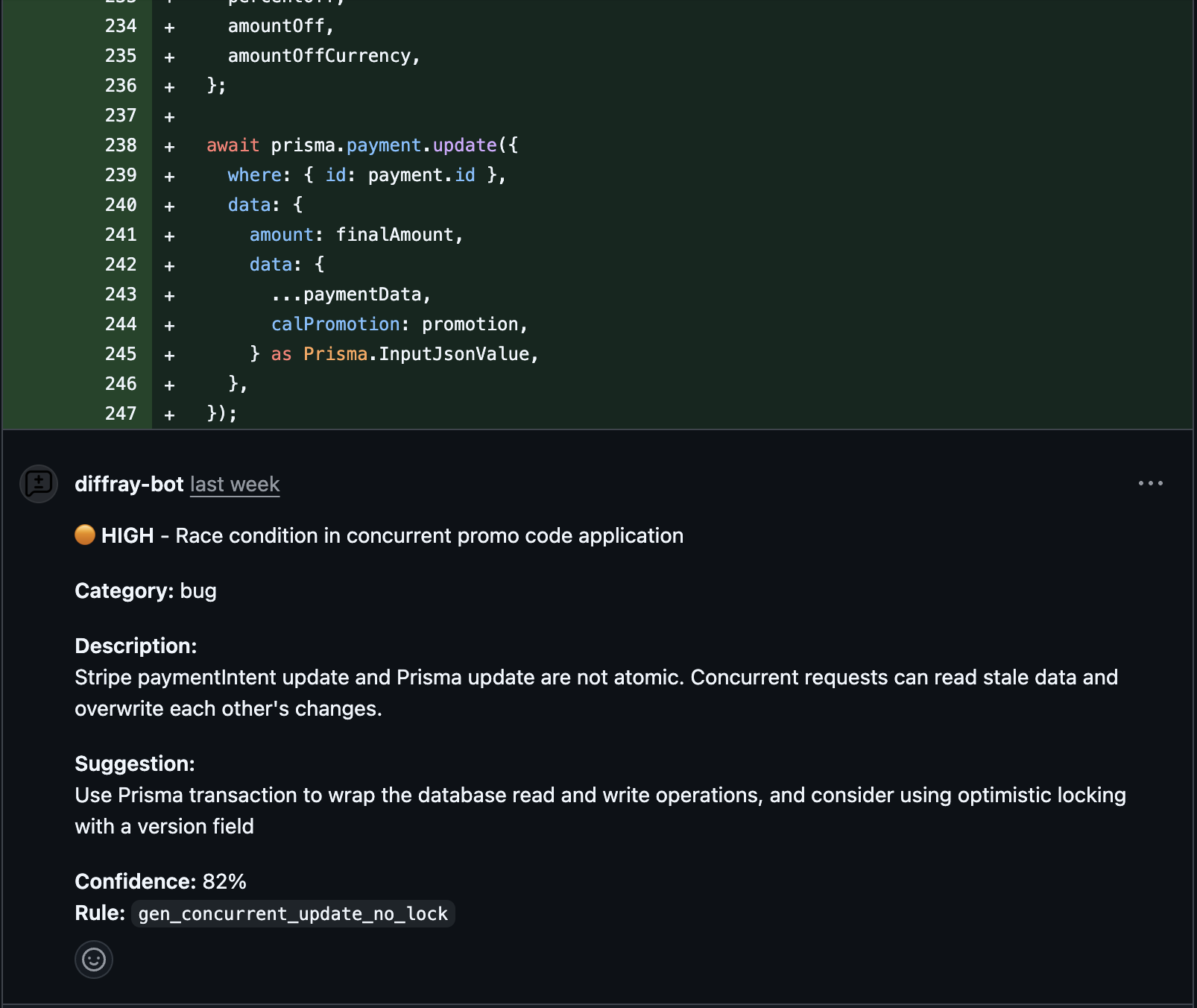1197x1008 pixels.
Task: Select line number 242 in the diff
Action: pos(121,265)
